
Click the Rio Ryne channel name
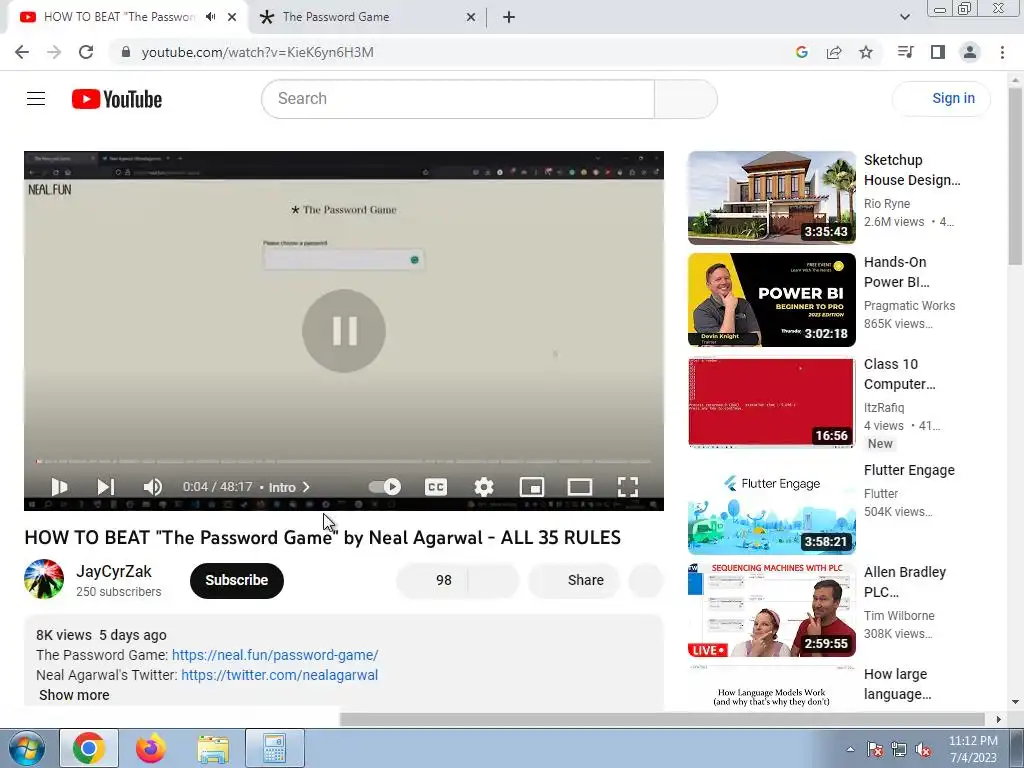[886, 204]
